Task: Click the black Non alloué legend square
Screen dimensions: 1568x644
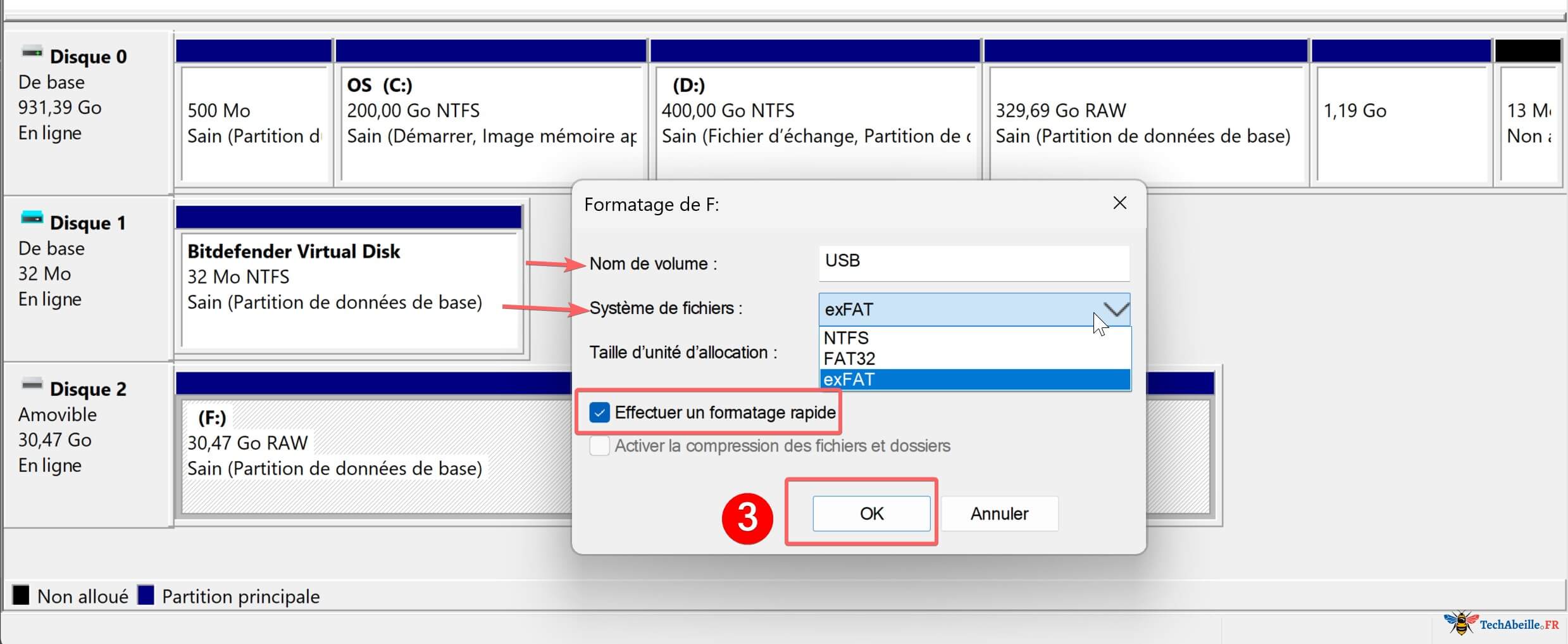Action: coord(21,595)
